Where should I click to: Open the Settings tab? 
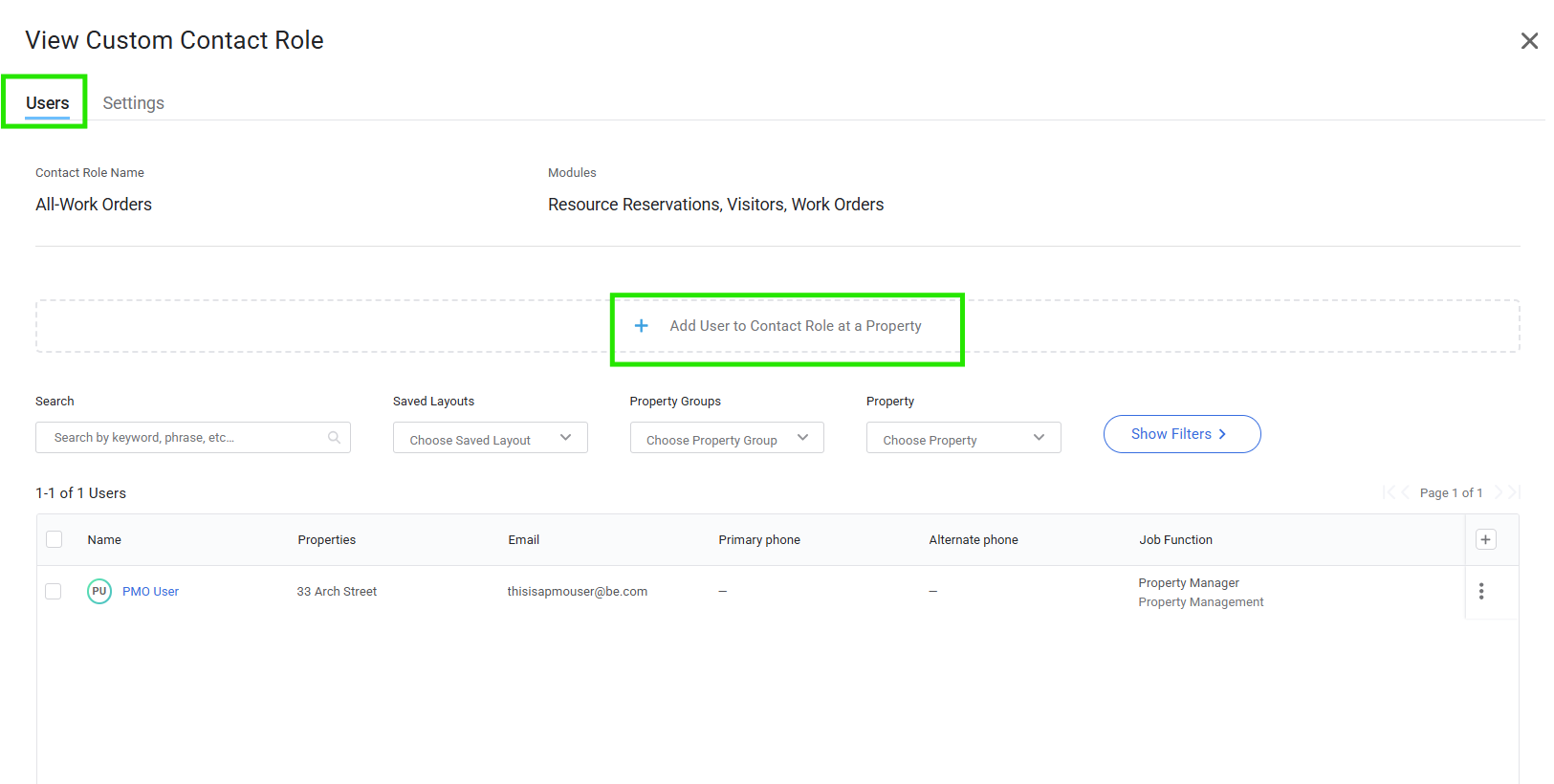133,103
